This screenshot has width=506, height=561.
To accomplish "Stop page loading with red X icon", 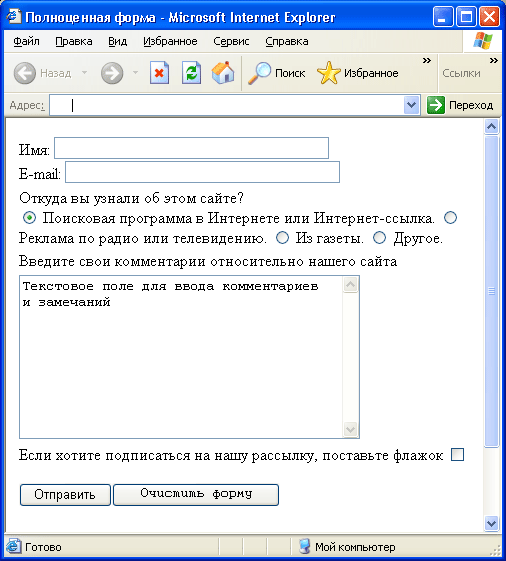I will pyautogui.click(x=159, y=73).
